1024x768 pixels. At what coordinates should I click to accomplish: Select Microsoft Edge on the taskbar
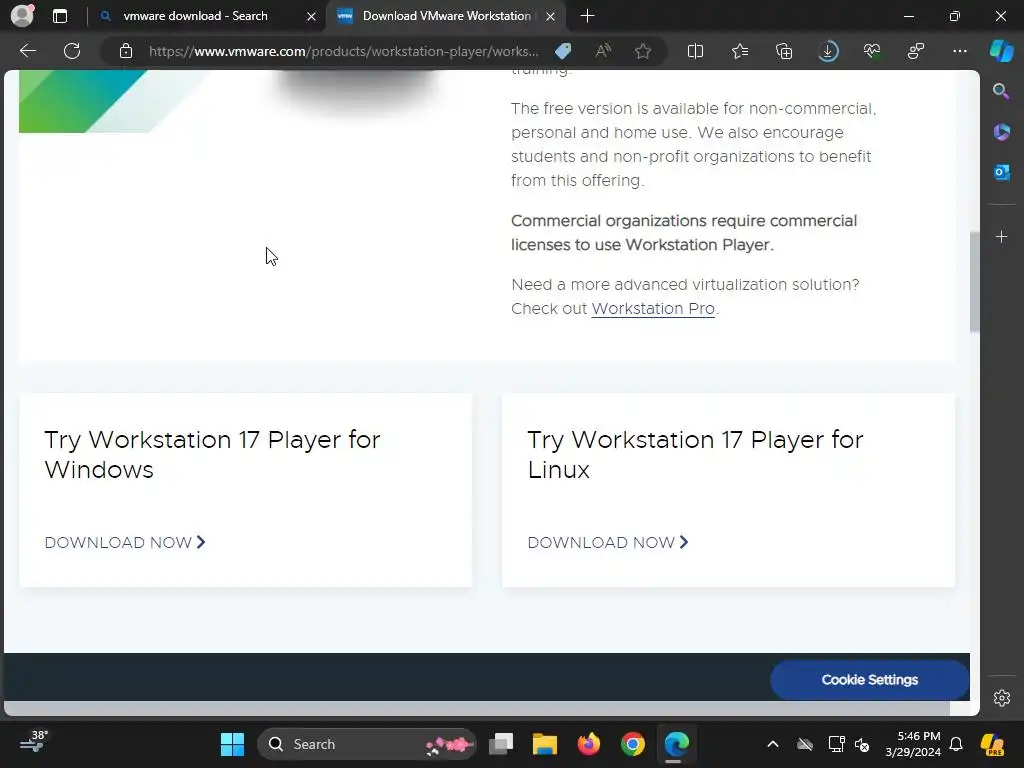point(677,744)
